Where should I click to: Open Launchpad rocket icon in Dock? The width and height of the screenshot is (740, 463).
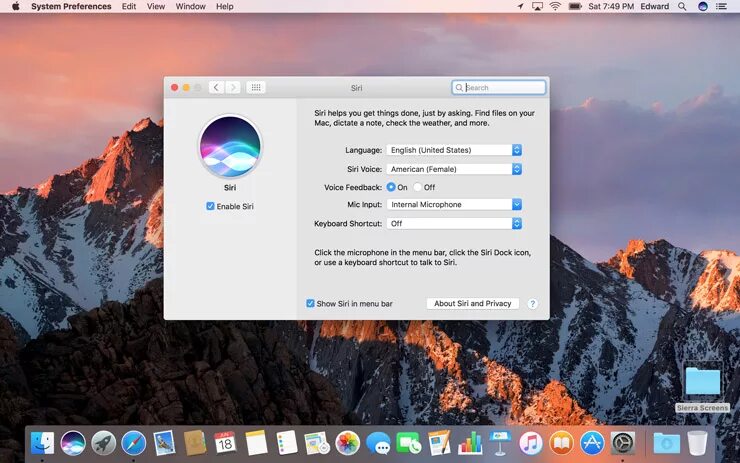coord(103,443)
